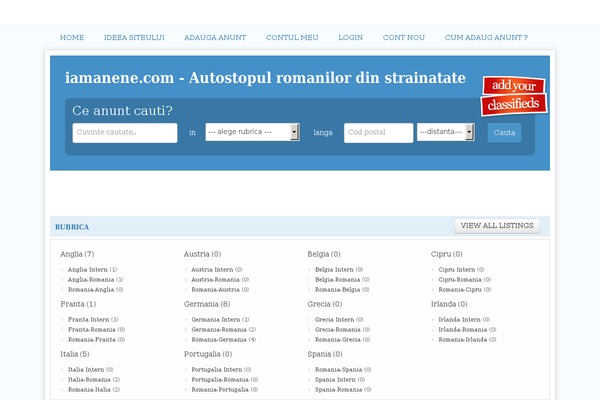600x400 pixels.
Task: Click the 'add your classifieds' red badge
Action: pyautogui.click(x=514, y=96)
